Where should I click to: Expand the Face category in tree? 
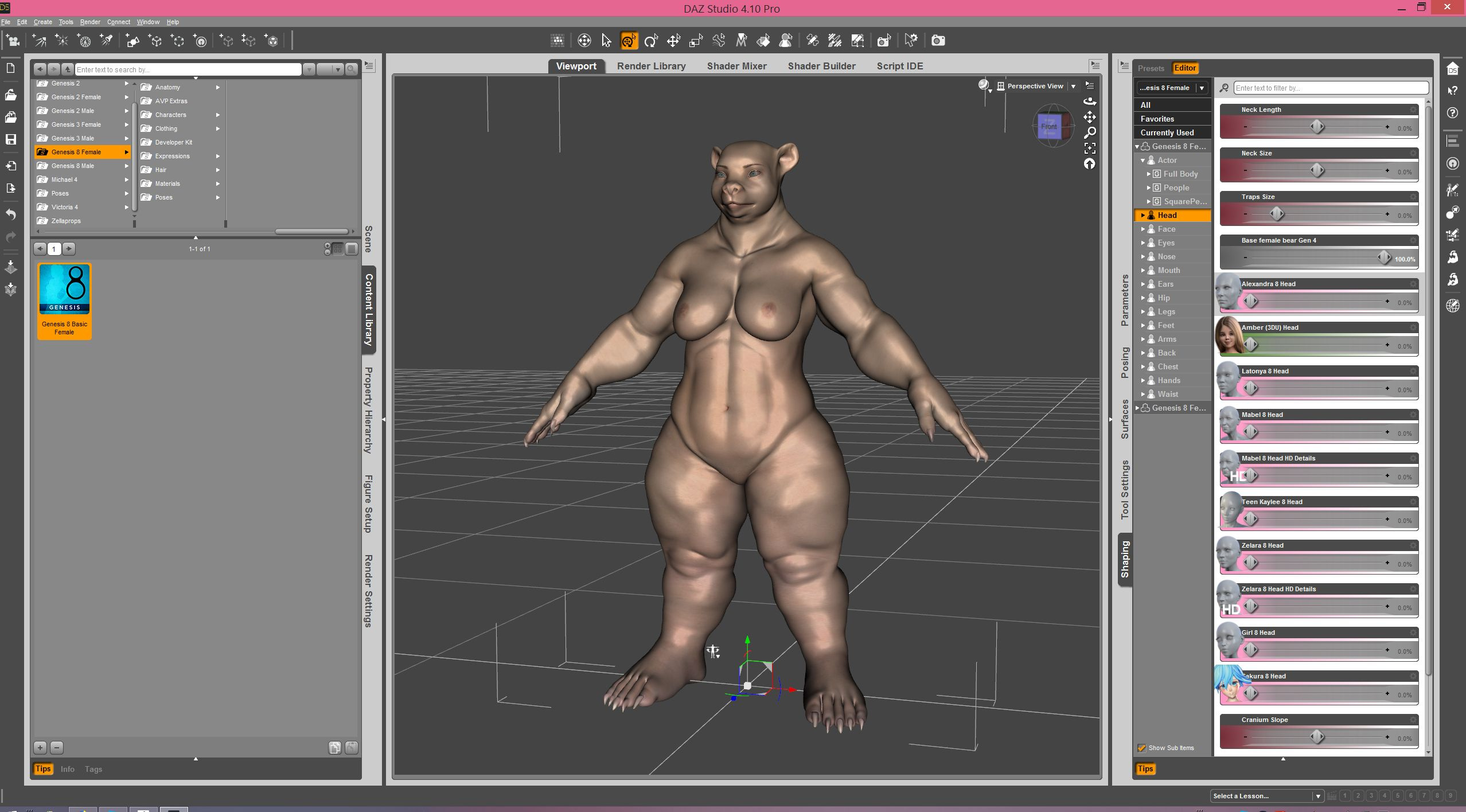click(1143, 229)
